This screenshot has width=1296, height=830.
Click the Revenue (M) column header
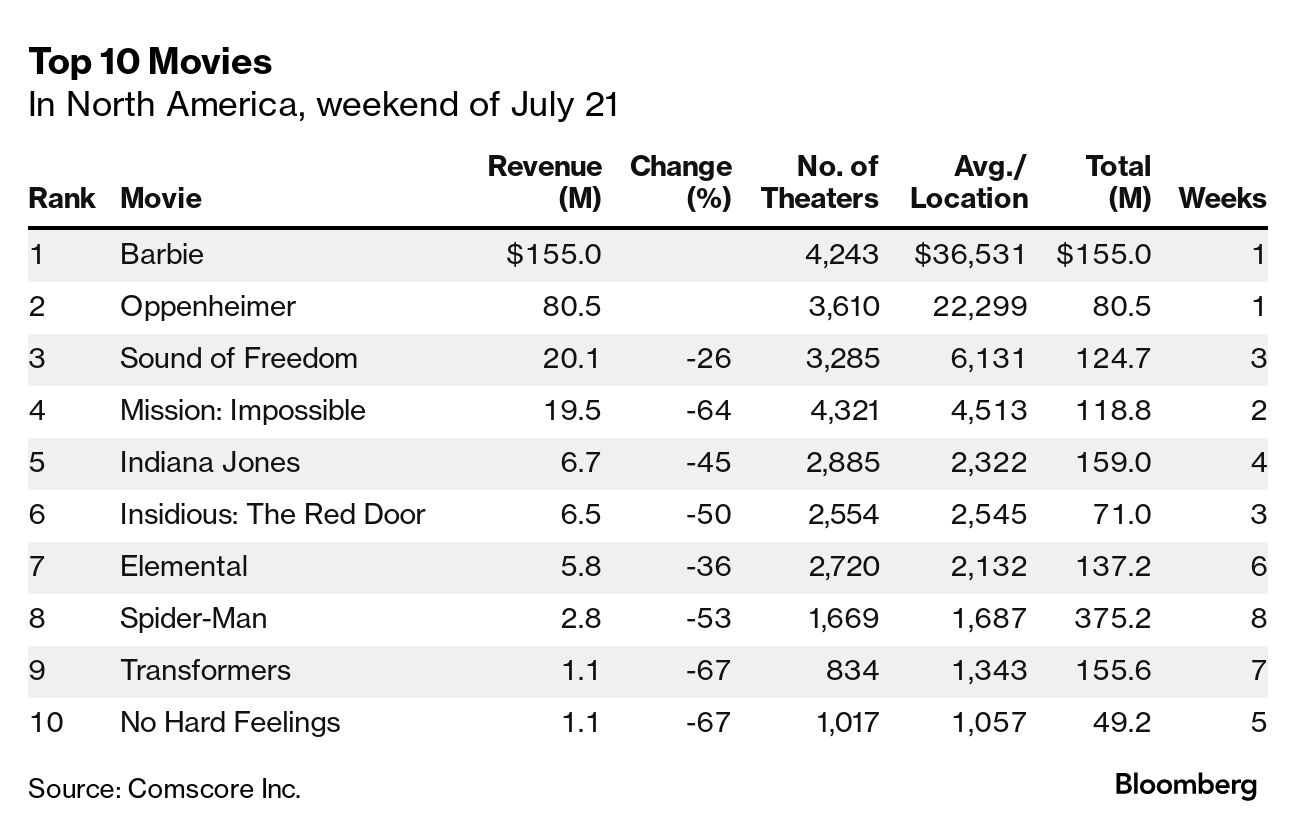[545, 182]
